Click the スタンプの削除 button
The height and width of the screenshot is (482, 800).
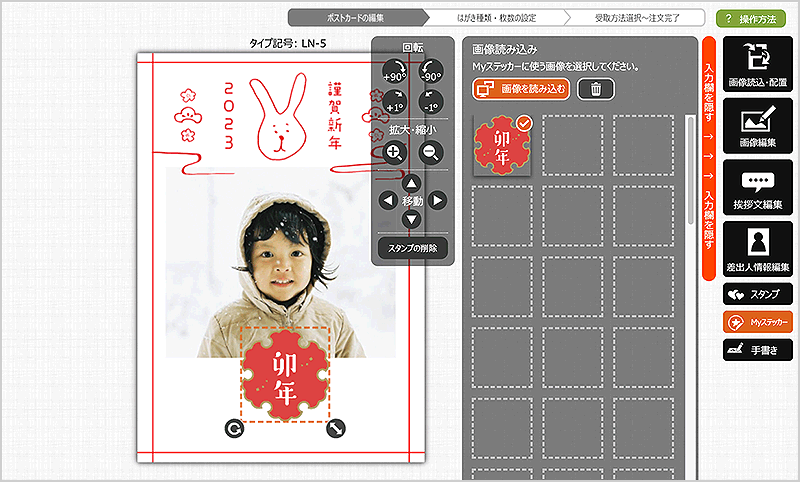[413, 248]
